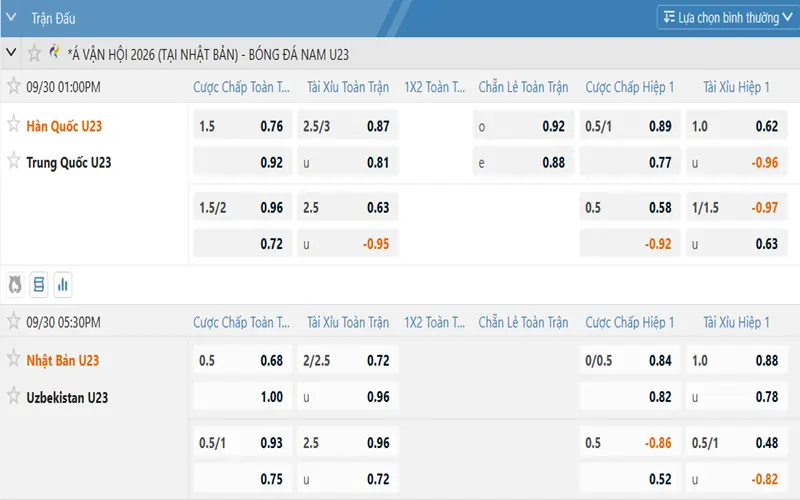Select odd bet odds 0.92
The width and height of the screenshot is (800, 500).
[523, 125]
